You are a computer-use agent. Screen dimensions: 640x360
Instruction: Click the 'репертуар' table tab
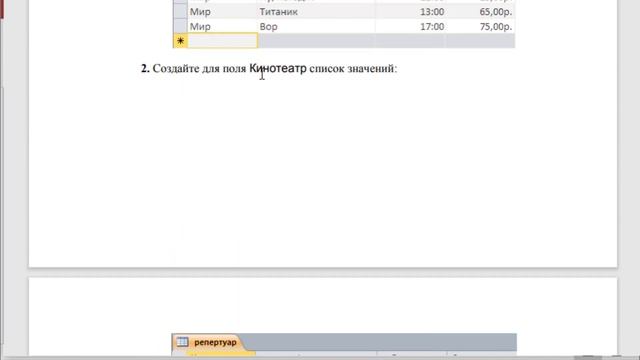click(207, 342)
